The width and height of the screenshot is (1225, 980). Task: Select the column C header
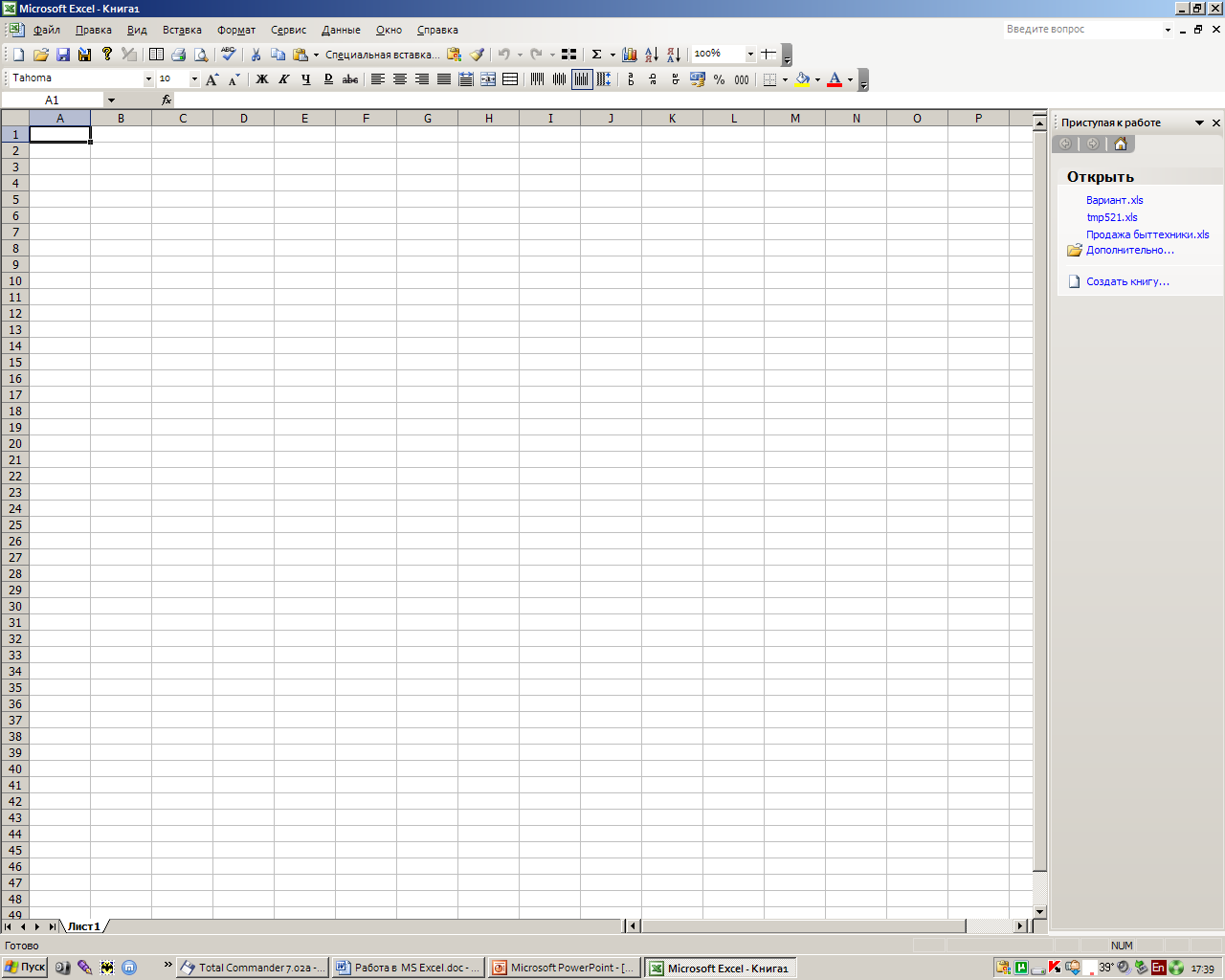[x=183, y=119]
